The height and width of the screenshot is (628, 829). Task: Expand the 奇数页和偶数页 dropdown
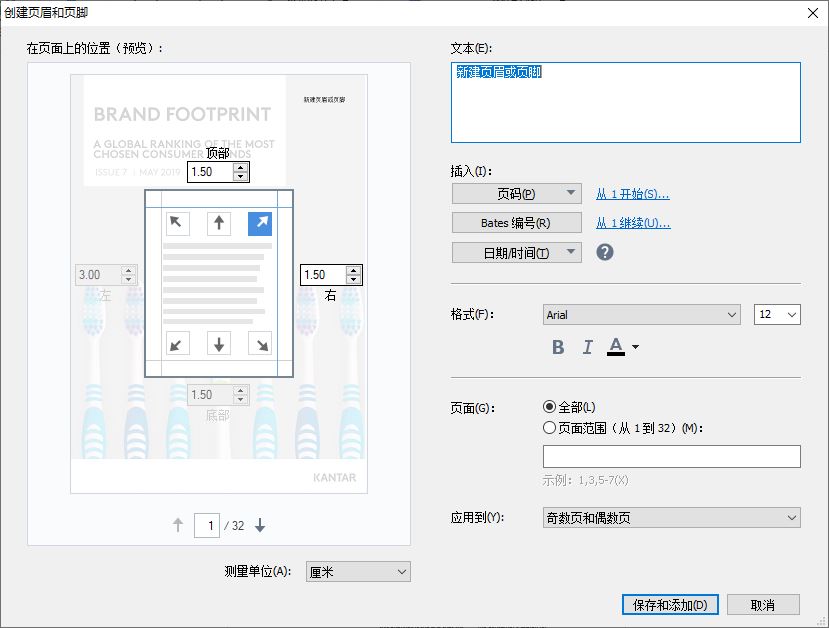671,518
